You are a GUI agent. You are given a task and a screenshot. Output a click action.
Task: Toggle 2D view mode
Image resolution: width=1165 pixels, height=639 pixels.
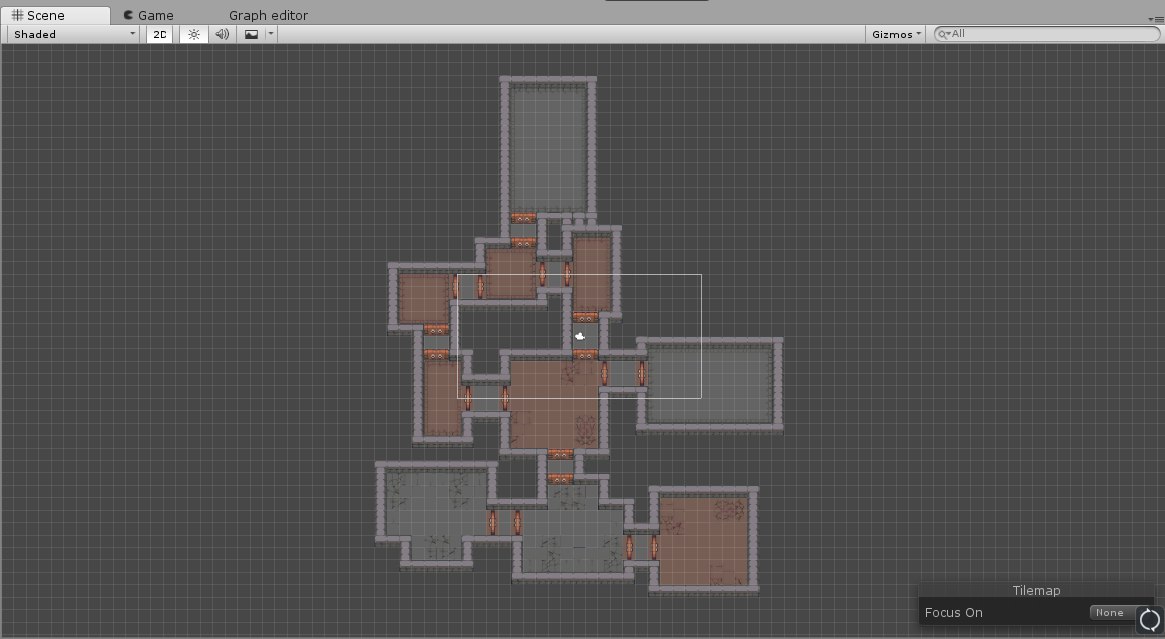(160, 34)
